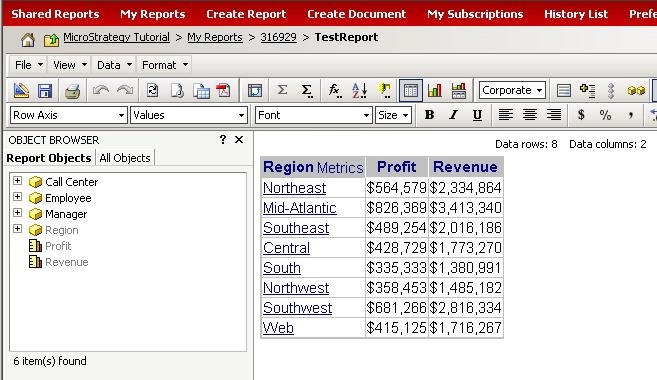The image size is (657, 380).
Task: Open the Values dropdown
Action: point(189,115)
